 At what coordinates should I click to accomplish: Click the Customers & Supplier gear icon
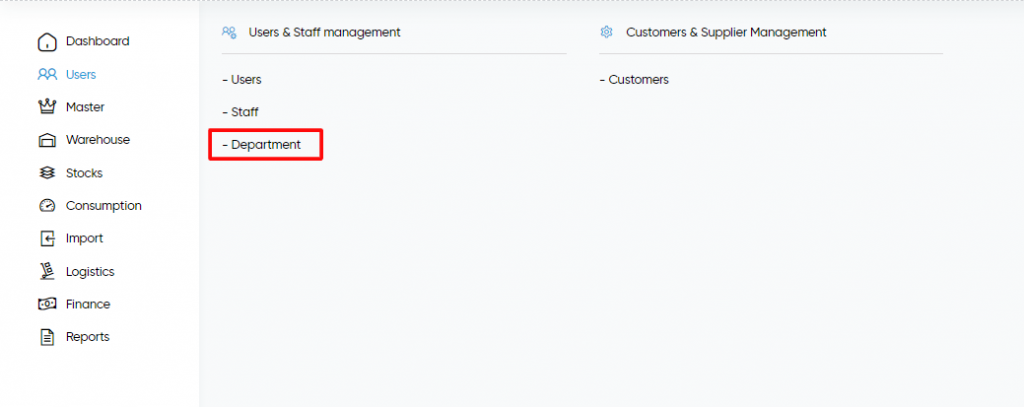pos(607,32)
